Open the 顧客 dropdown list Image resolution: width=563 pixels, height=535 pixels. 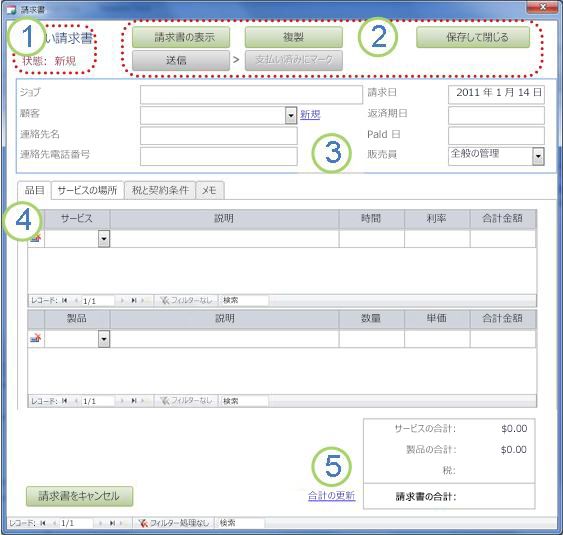tap(291, 115)
